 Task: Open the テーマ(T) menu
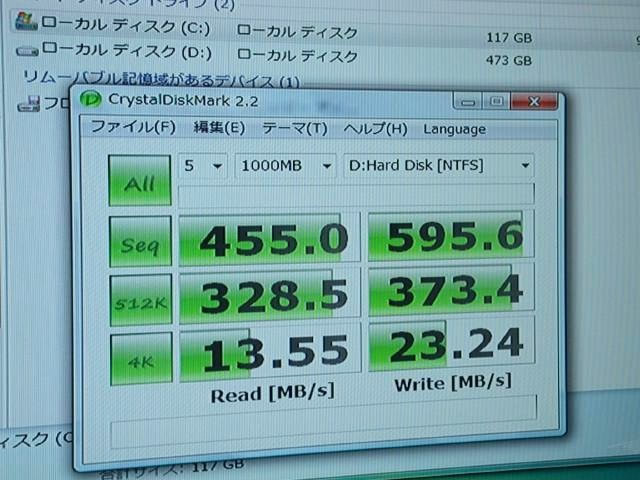tap(295, 129)
